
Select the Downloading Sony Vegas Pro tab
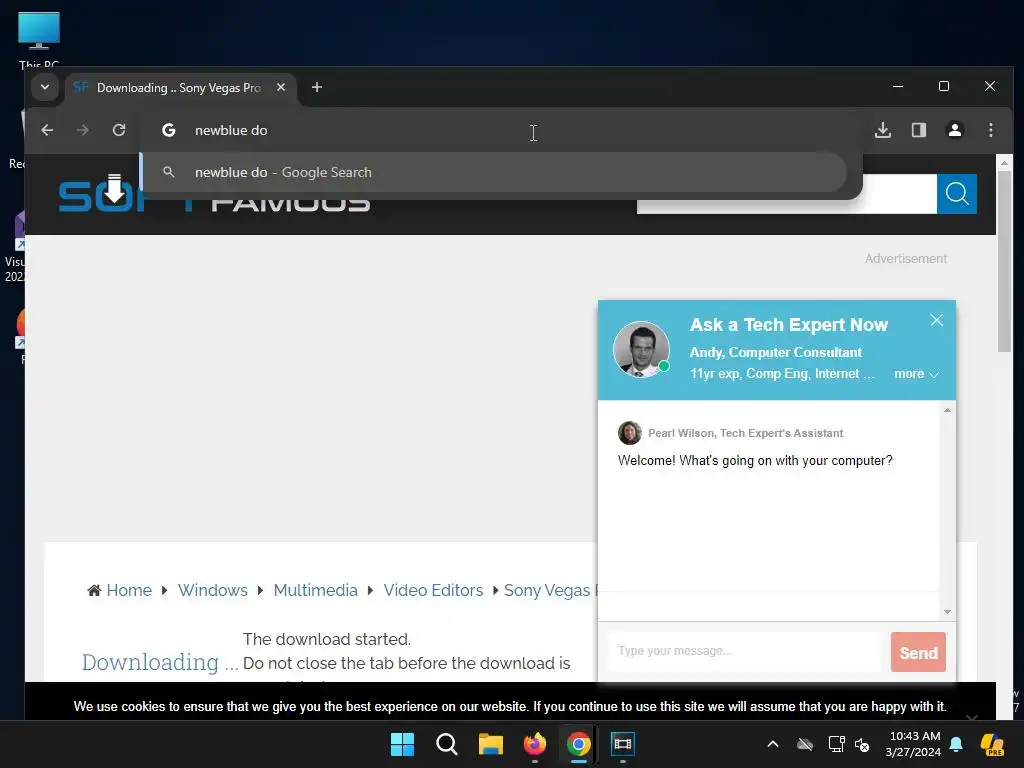pos(180,88)
